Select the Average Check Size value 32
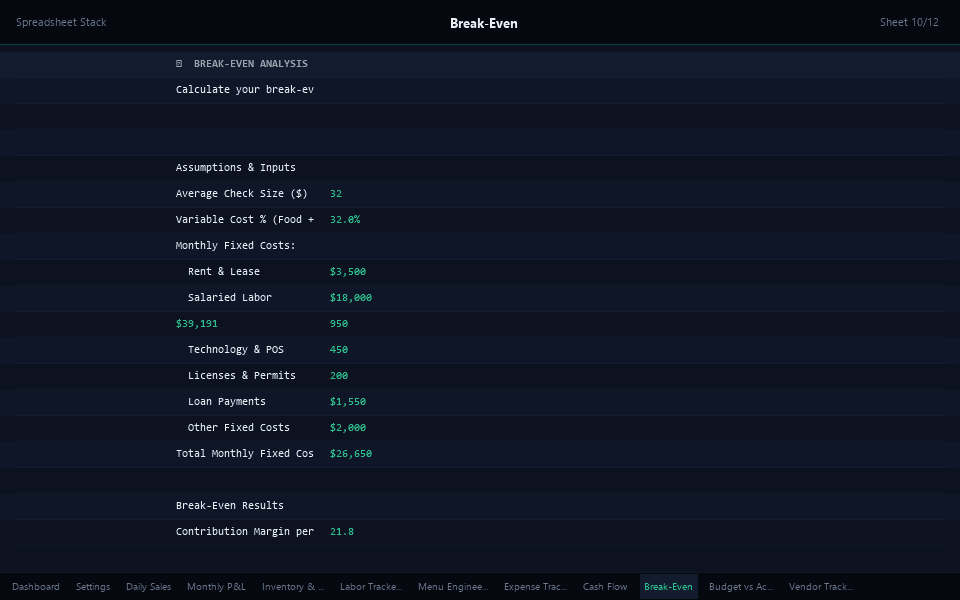960x600 pixels. (336, 193)
